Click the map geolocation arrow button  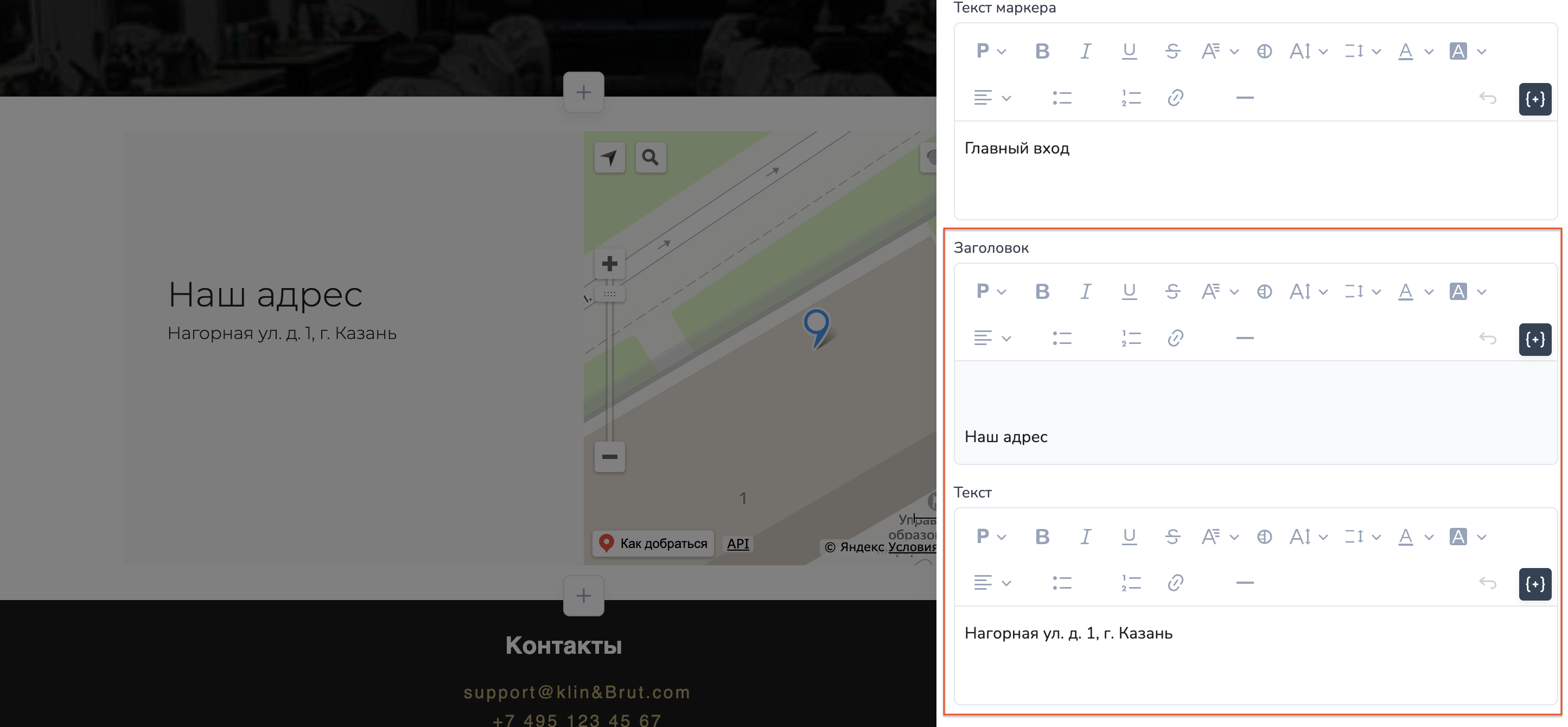click(609, 158)
